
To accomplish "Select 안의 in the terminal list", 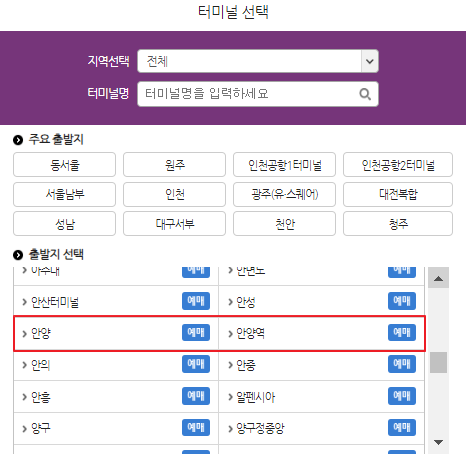I will tap(40, 365).
